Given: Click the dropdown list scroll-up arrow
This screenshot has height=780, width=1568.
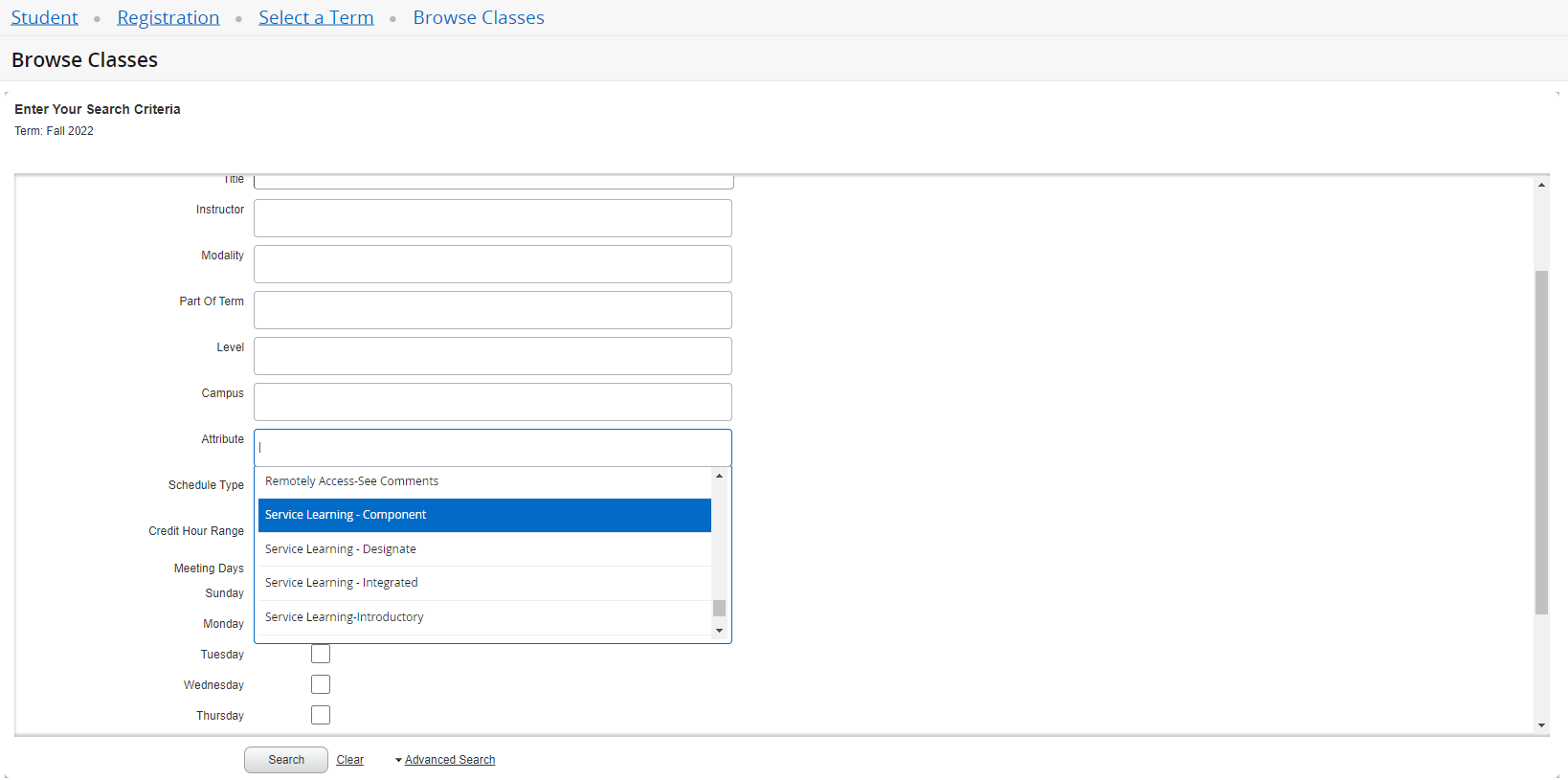Looking at the screenshot, I should pyautogui.click(x=719, y=477).
